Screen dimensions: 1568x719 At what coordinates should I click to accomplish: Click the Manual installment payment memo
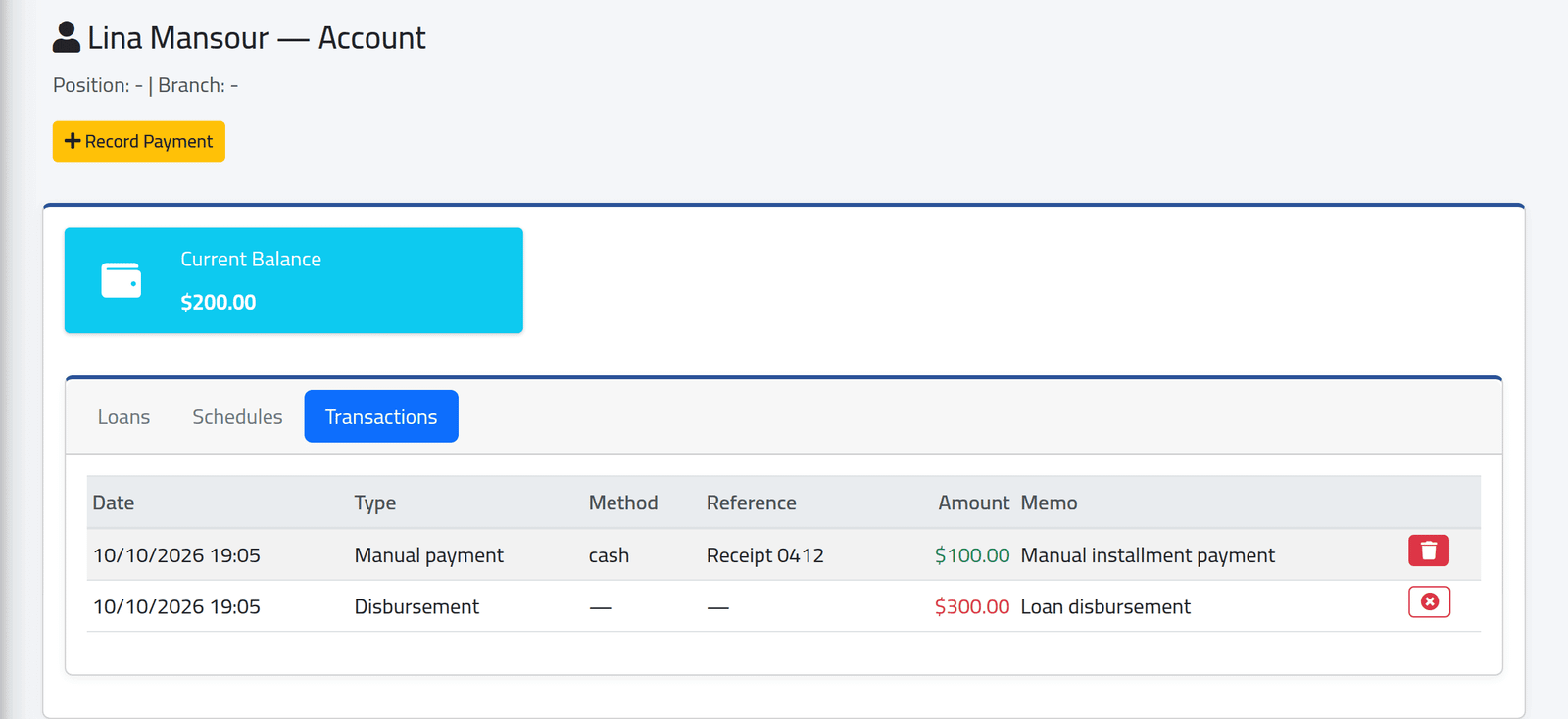[1148, 555]
